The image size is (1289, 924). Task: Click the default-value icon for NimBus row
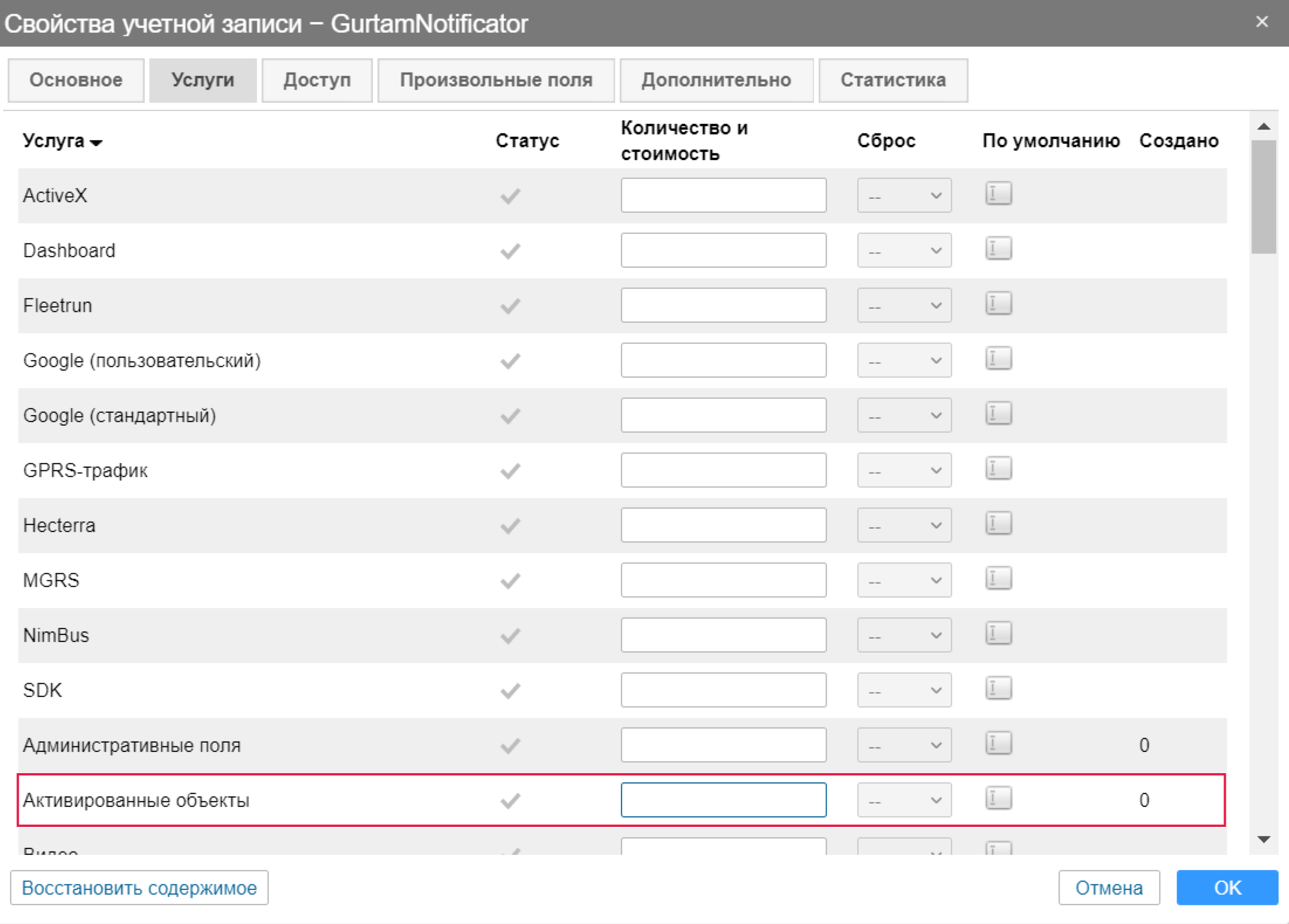click(998, 633)
